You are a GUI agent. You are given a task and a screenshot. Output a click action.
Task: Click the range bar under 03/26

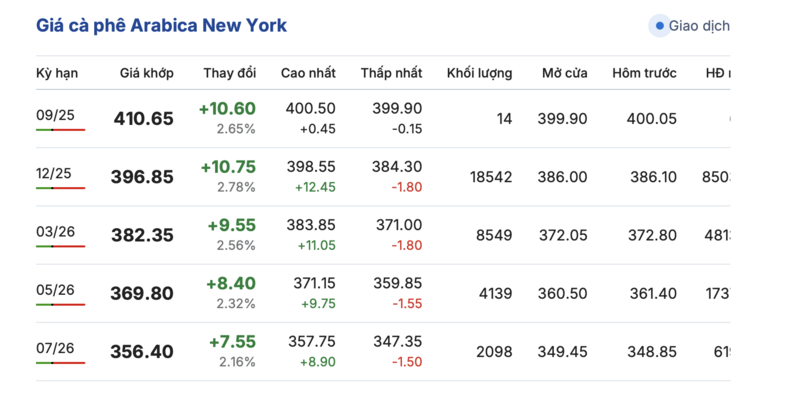click(x=60, y=246)
